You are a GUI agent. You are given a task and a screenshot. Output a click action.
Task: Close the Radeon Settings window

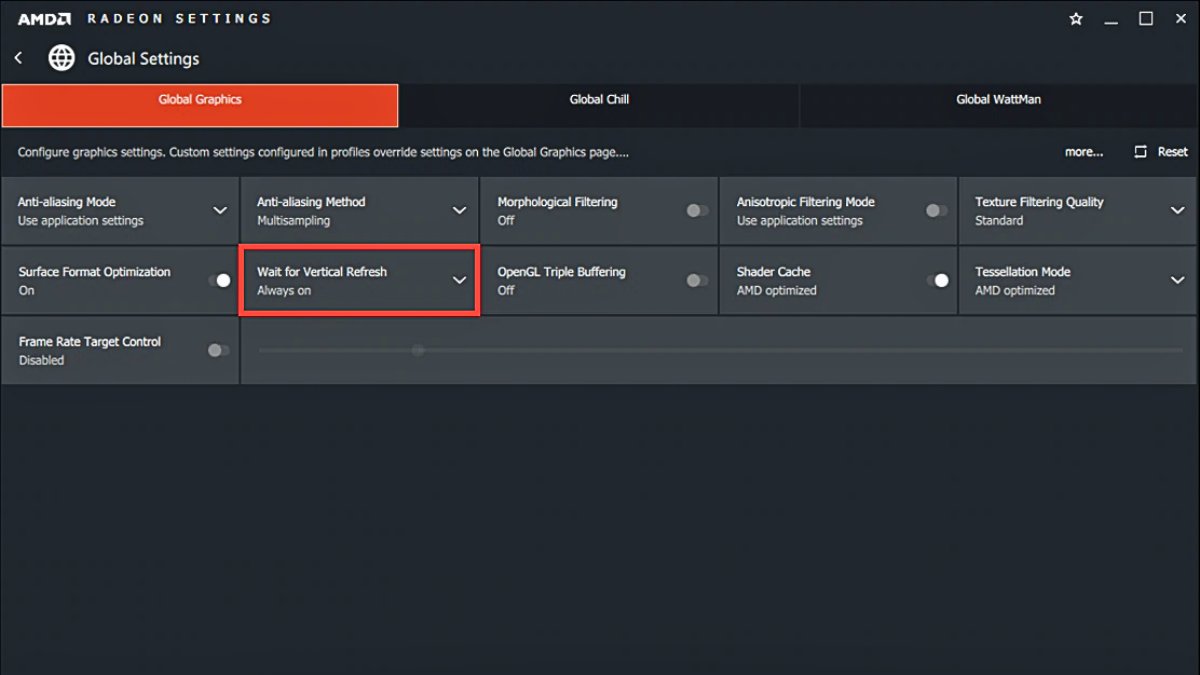1180,18
